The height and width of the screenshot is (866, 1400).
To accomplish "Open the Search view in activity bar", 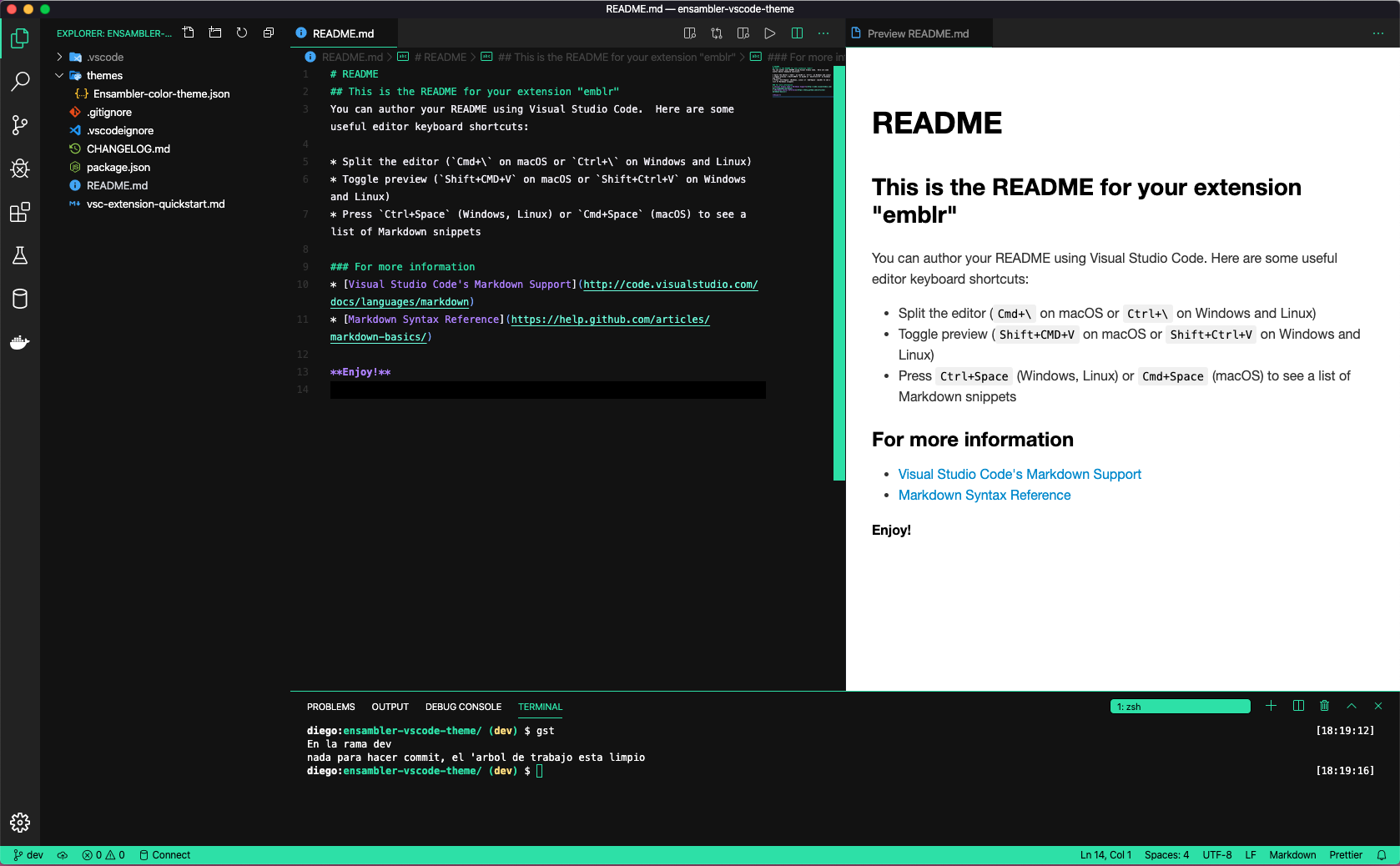I will click(20, 82).
